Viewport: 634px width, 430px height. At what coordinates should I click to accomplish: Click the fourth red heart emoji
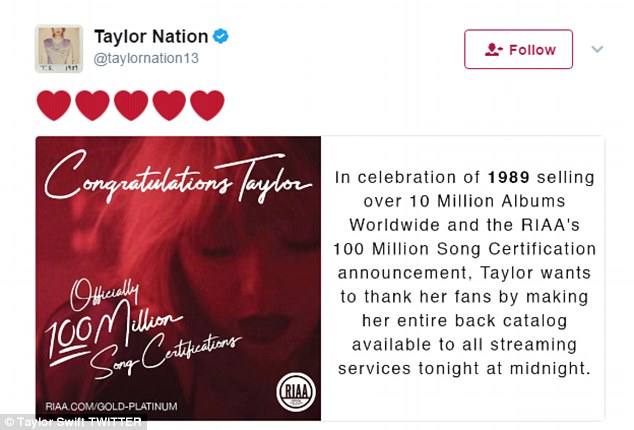point(169,105)
